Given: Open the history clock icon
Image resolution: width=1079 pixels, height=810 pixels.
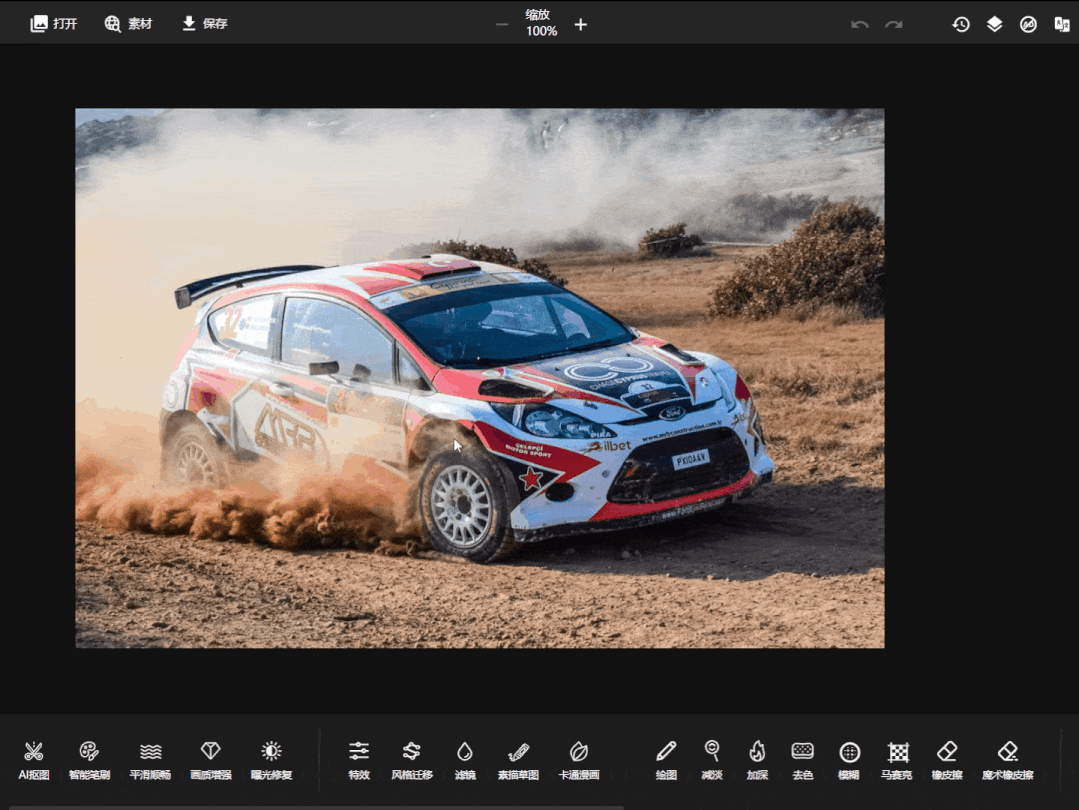Looking at the screenshot, I should pos(961,25).
